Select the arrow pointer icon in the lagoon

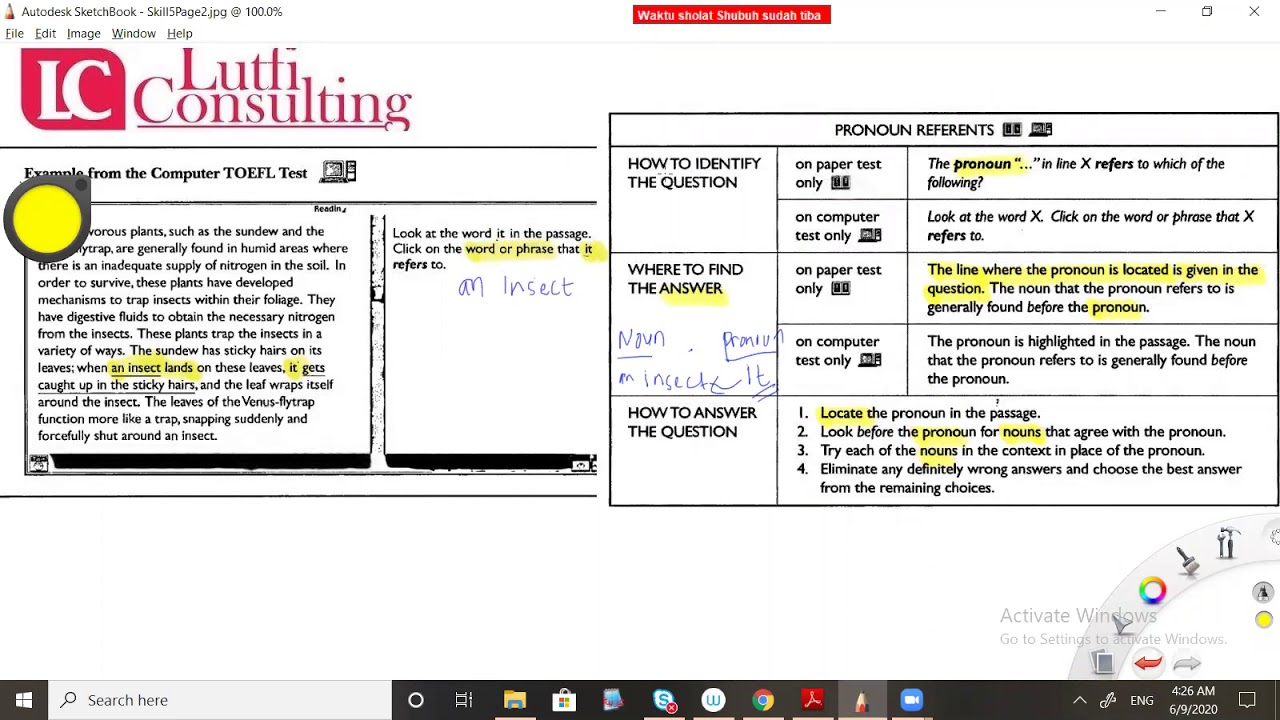tap(1123, 626)
